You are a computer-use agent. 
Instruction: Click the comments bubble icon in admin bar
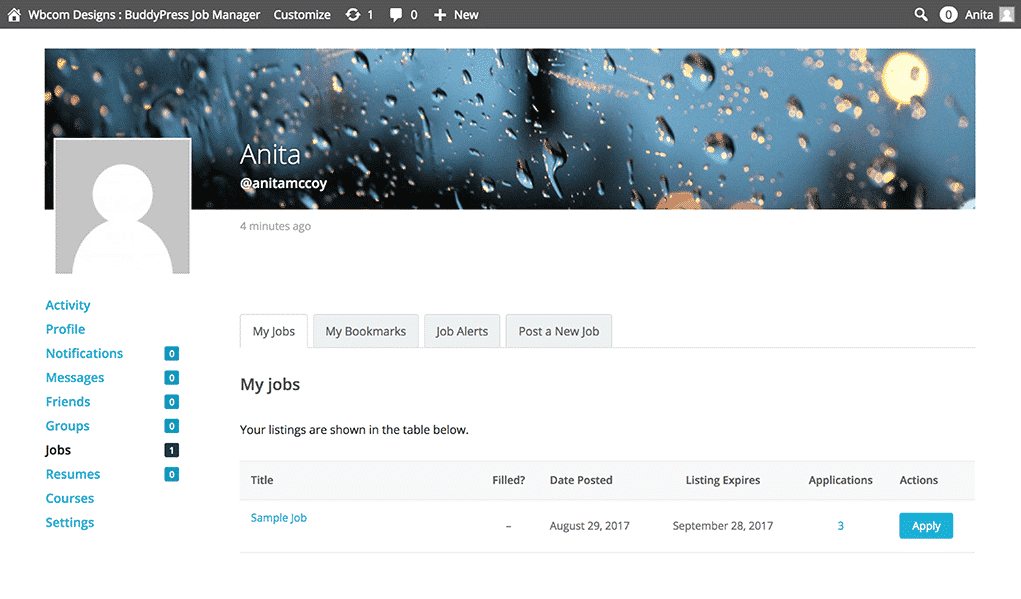[x=397, y=14]
